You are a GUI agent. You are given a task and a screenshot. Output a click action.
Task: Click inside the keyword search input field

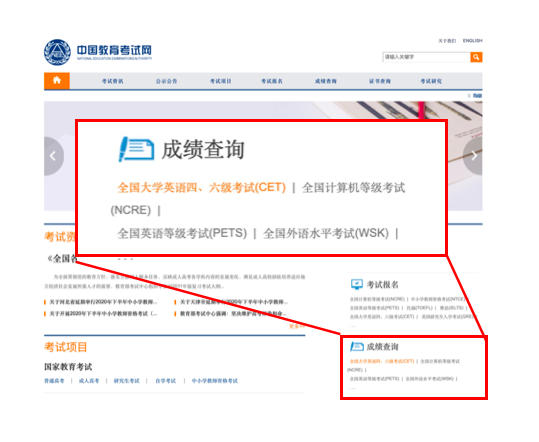pyautogui.click(x=426, y=57)
